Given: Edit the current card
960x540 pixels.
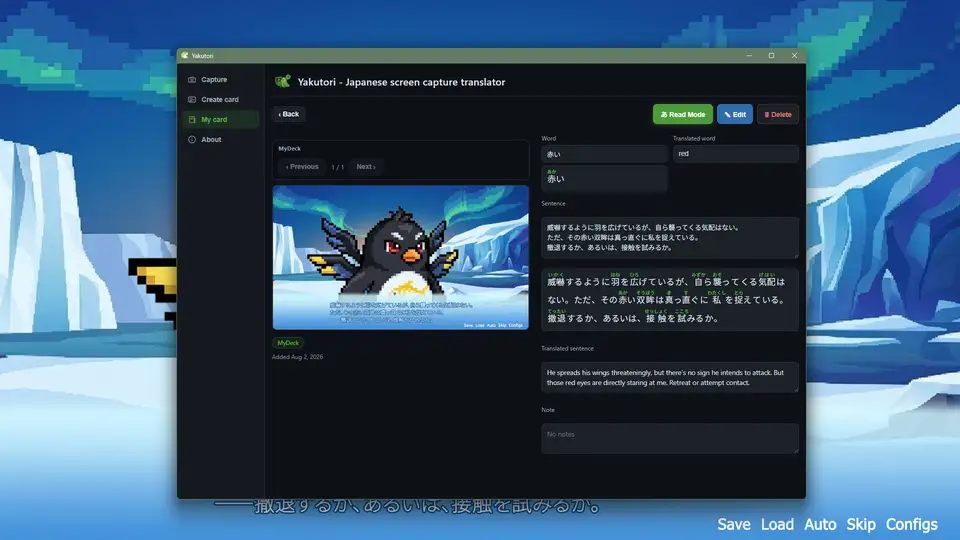Looking at the screenshot, I should (x=735, y=114).
